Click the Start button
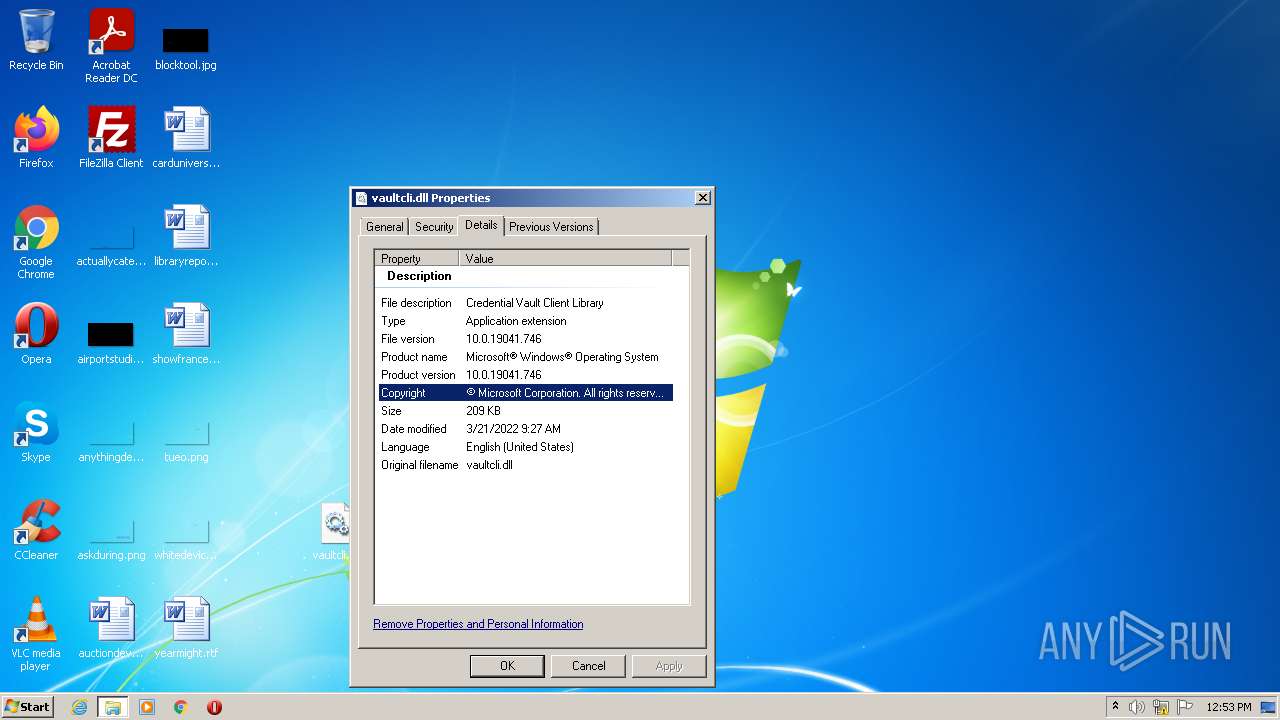 (28, 707)
